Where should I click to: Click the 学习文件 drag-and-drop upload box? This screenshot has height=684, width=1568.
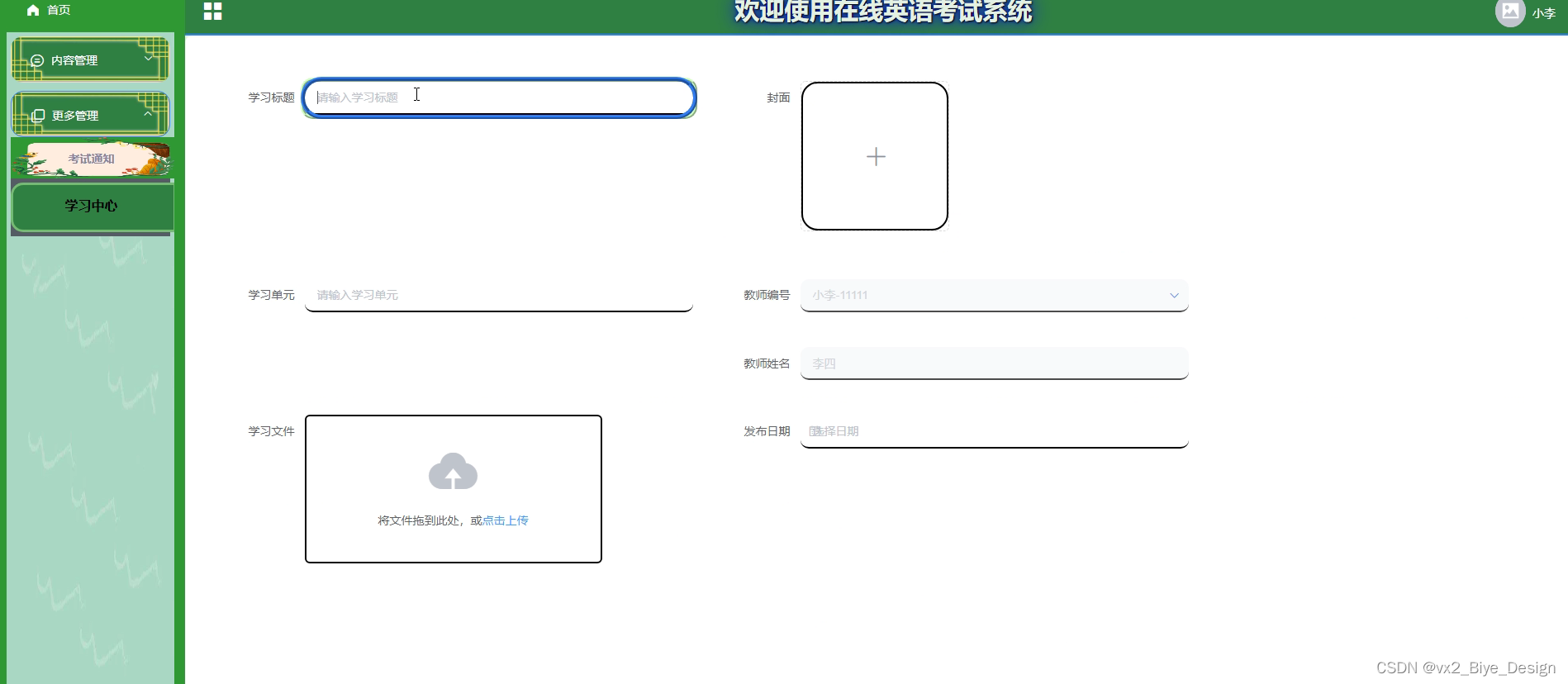tap(454, 489)
